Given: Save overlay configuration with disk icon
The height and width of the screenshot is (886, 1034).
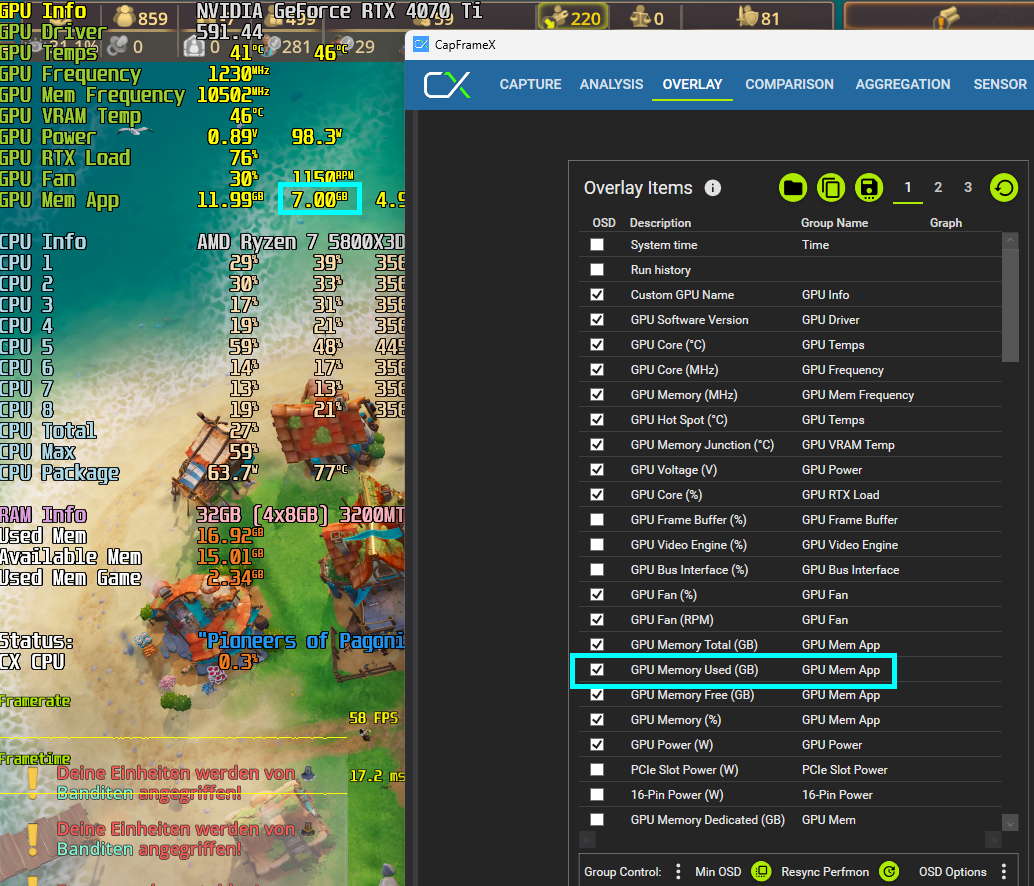Looking at the screenshot, I should click(869, 188).
